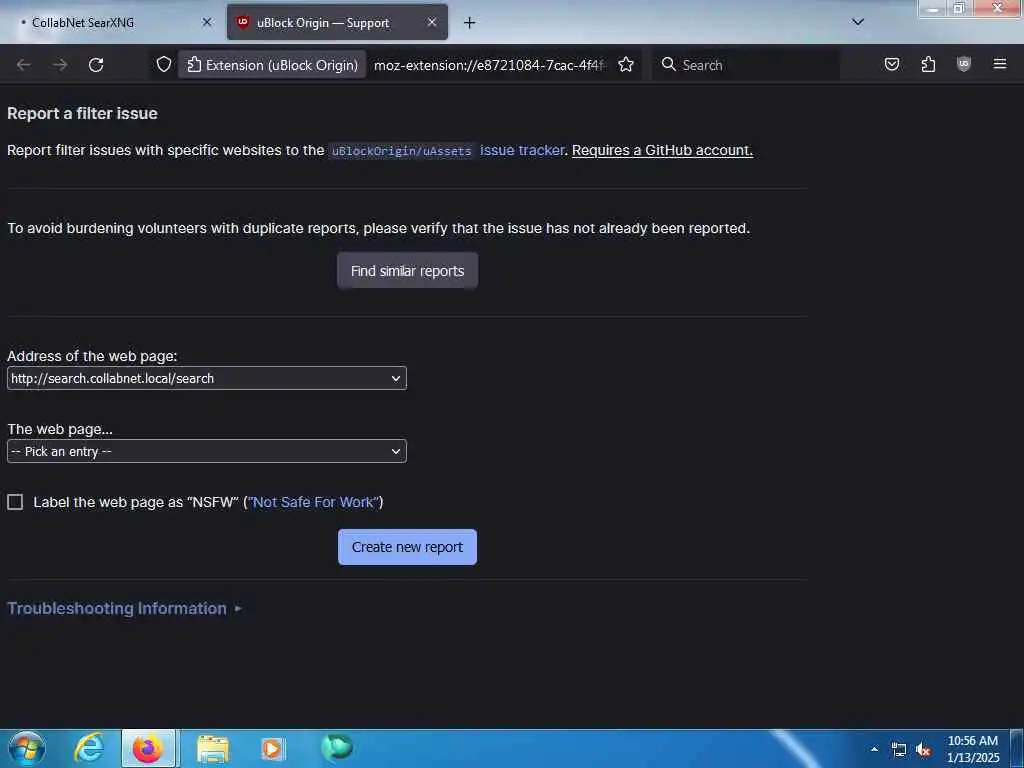The image size is (1024, 768).
Task: Go back to the previous page
Action: (x=24, y=65)
